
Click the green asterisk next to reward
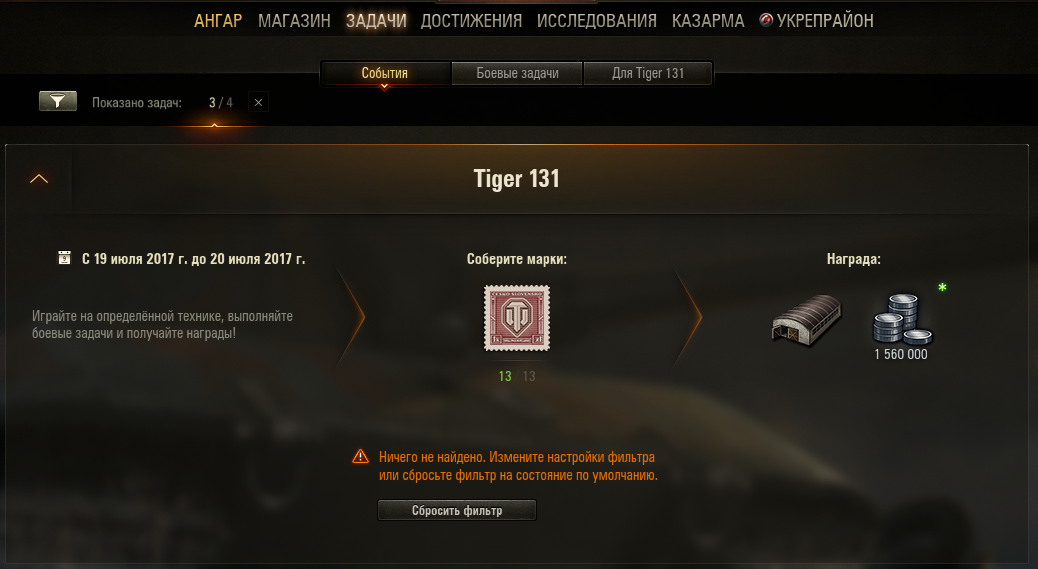(942, 288)
